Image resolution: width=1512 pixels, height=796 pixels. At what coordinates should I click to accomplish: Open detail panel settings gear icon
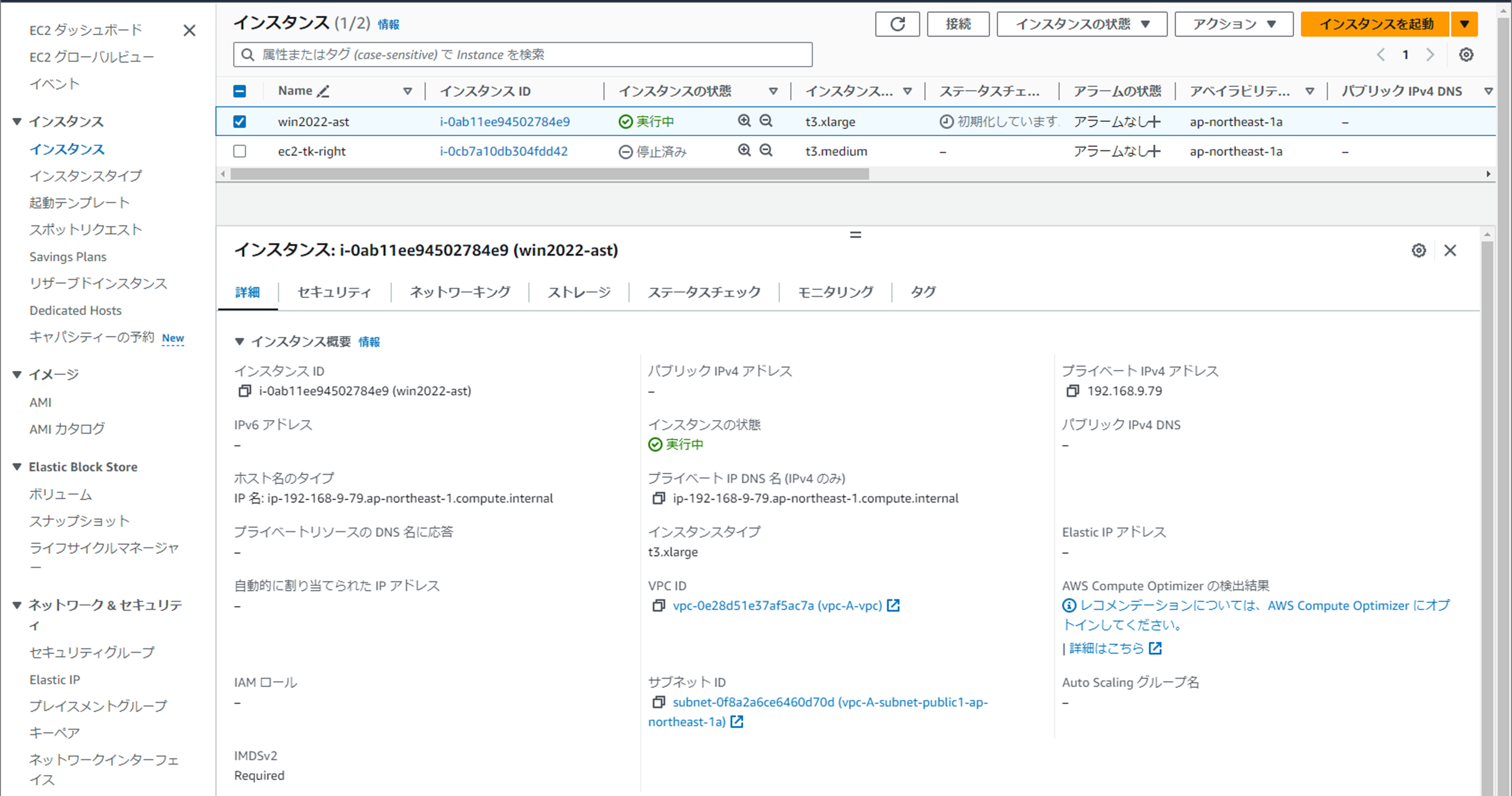(1418, 251)
